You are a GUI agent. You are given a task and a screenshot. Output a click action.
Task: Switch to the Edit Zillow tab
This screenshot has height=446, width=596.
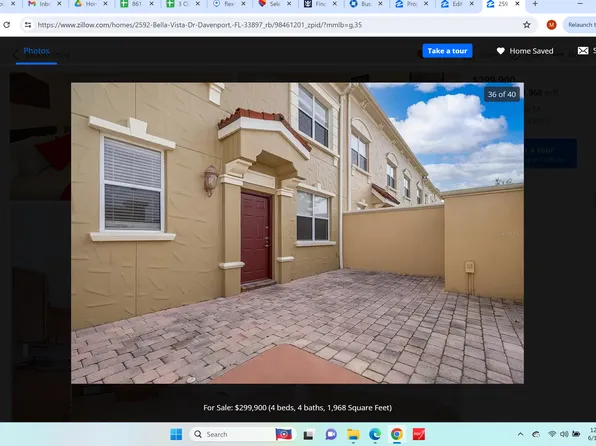[x=452, y=4]
